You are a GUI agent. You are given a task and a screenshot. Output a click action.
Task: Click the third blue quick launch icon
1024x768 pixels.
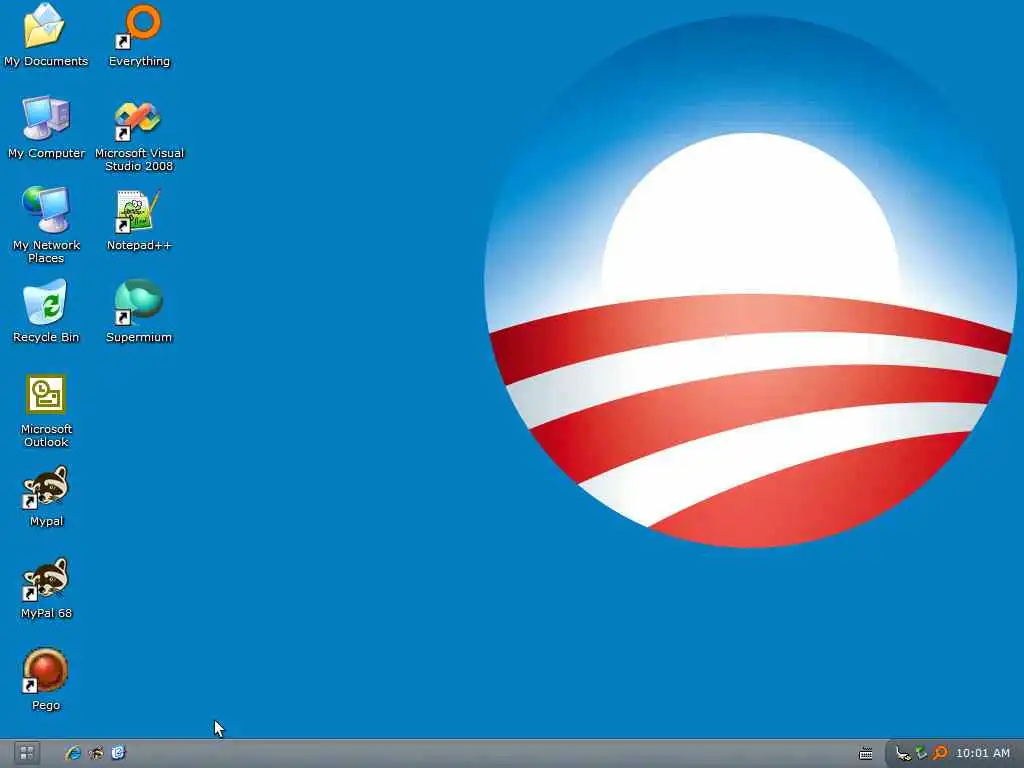tap(118, 753)
